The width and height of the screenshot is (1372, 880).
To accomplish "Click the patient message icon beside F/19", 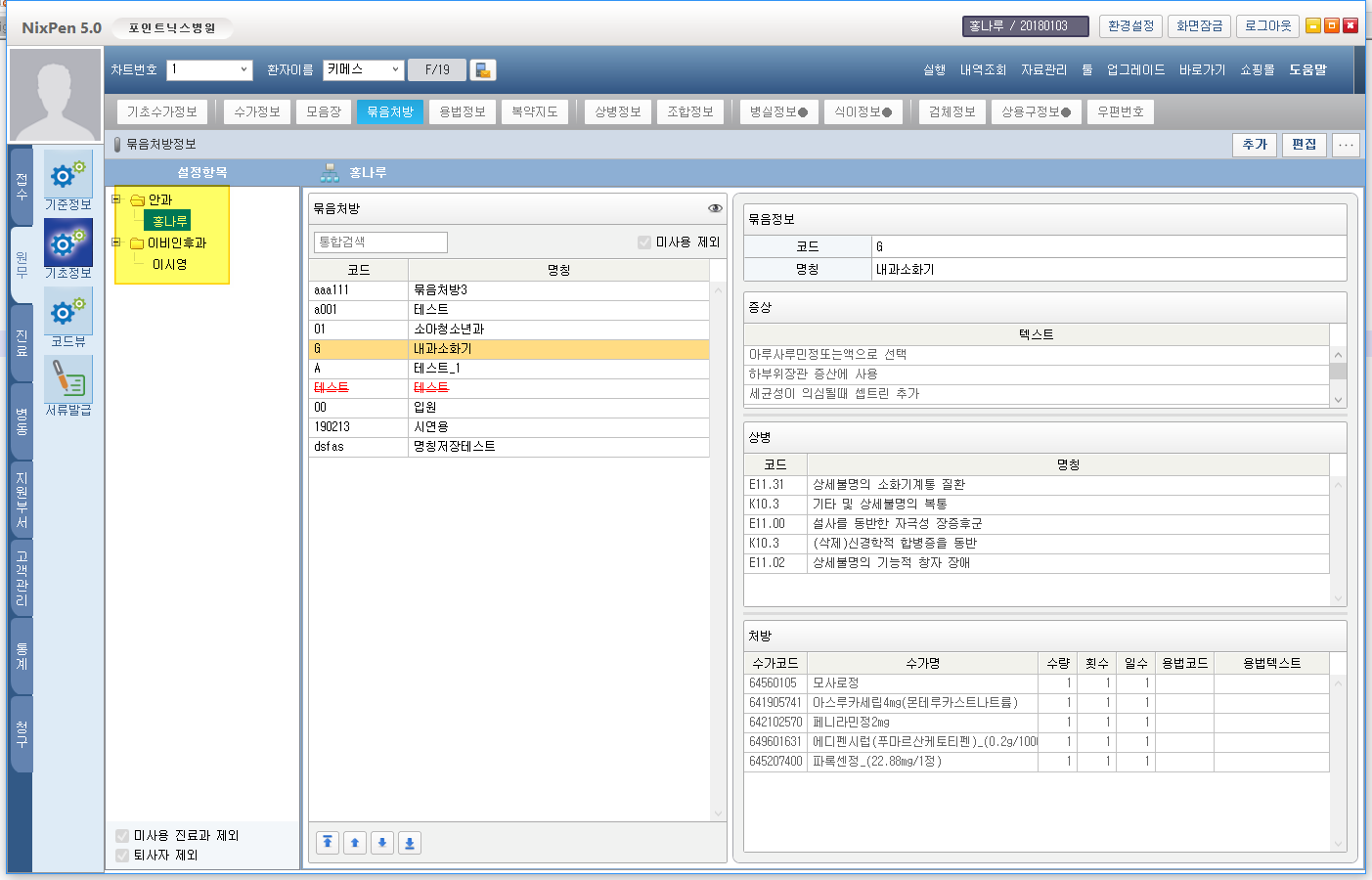I will (483, 70).
